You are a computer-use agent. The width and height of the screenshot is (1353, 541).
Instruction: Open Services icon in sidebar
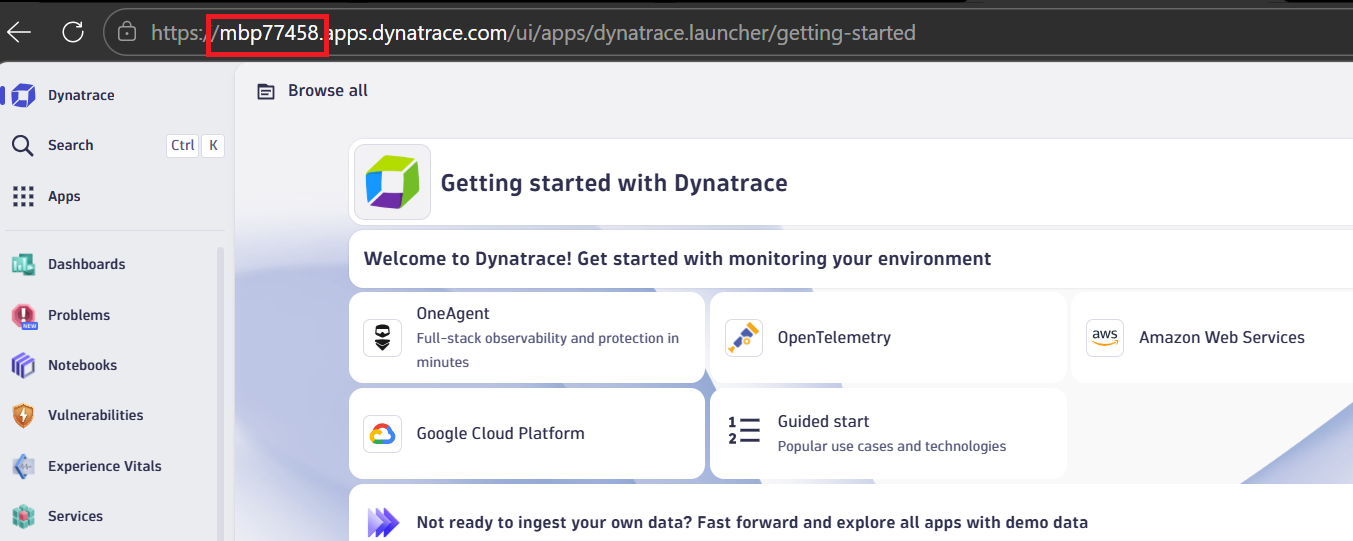click(23, 516)
